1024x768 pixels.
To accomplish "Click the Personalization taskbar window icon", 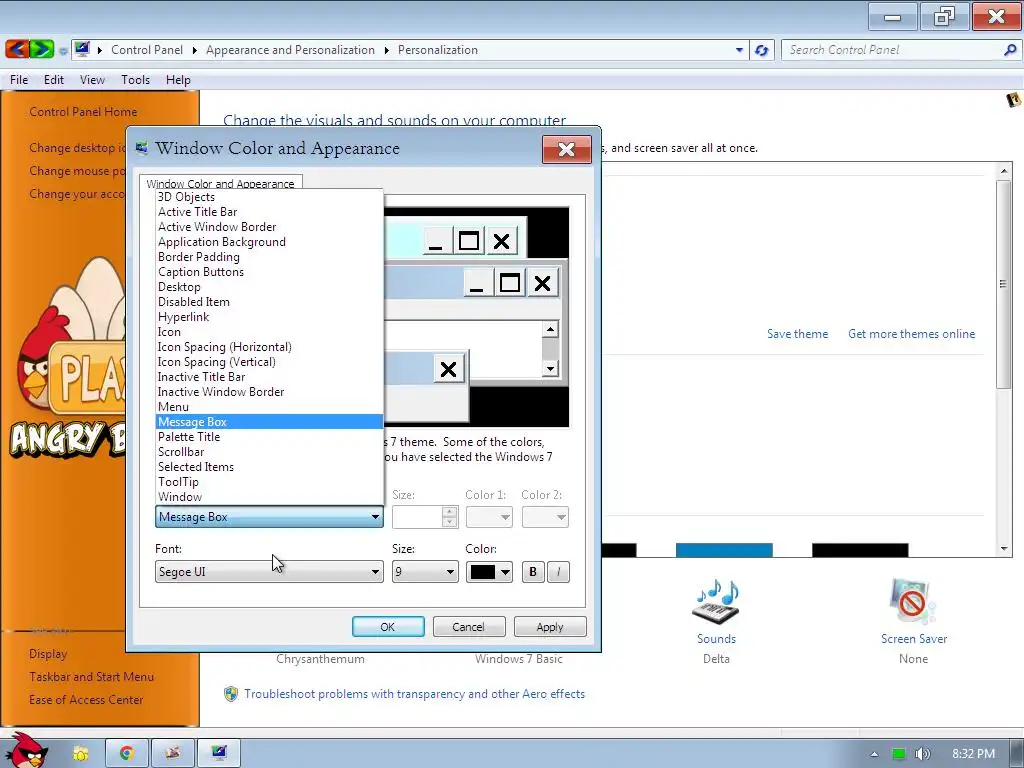I will [x=219, y=753].
